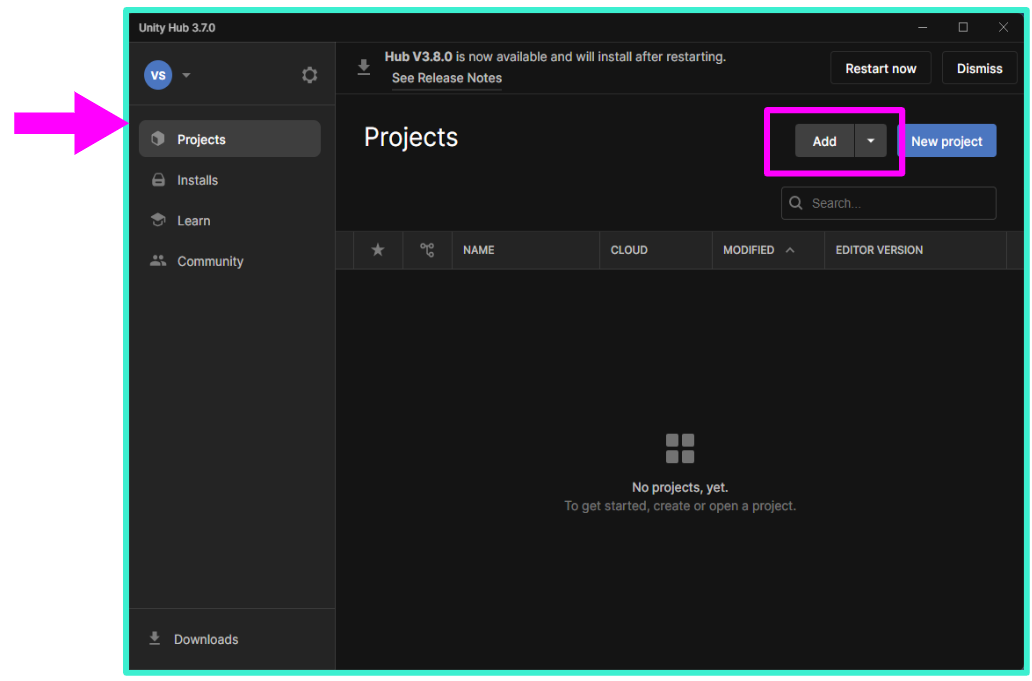Viewport: 1032px width, 681px height.
Task: Open the settings gear icon
Action: click(x=310, y=75)
